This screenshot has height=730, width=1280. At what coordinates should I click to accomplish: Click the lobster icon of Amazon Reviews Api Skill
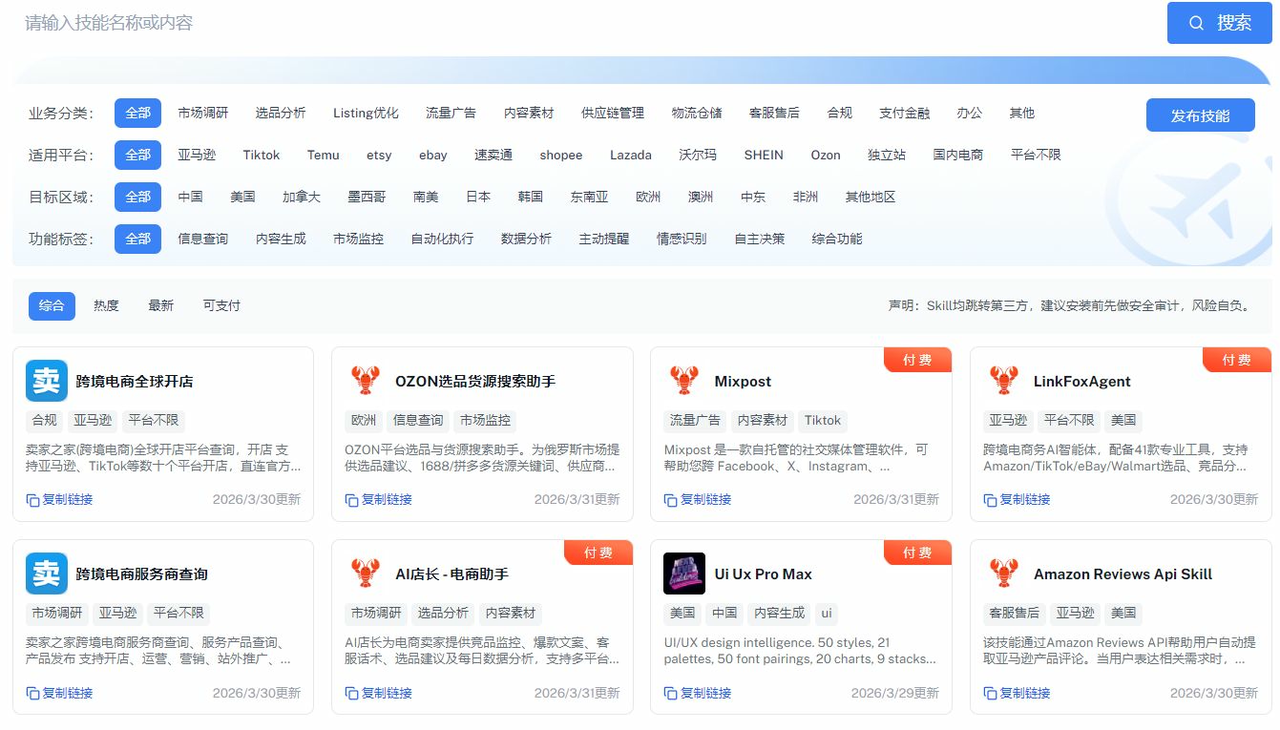pos(1003,574)
